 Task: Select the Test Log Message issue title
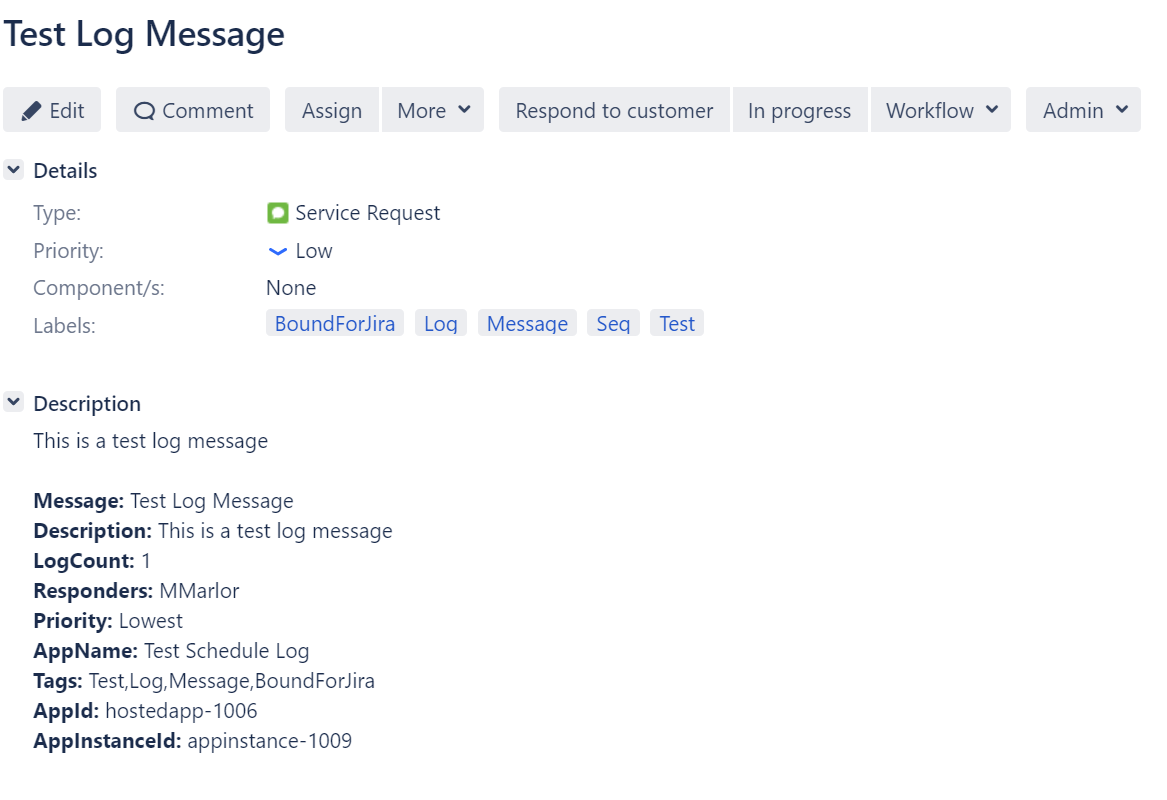(142, 33)
